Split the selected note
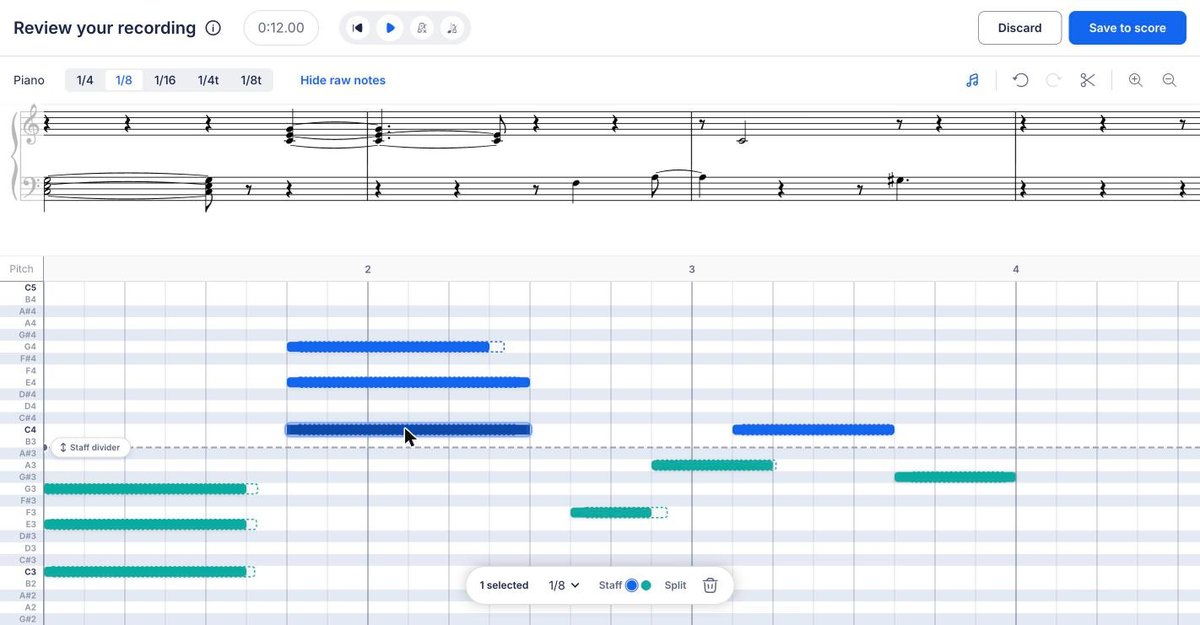Screen dimensions: 1200x625 [x=675, y=585]
